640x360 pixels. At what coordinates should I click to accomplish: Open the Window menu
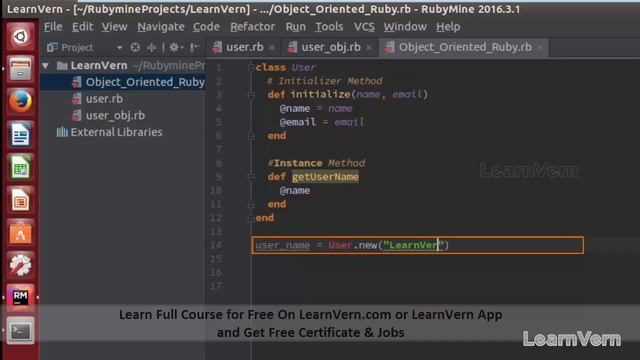click(405, 27)
